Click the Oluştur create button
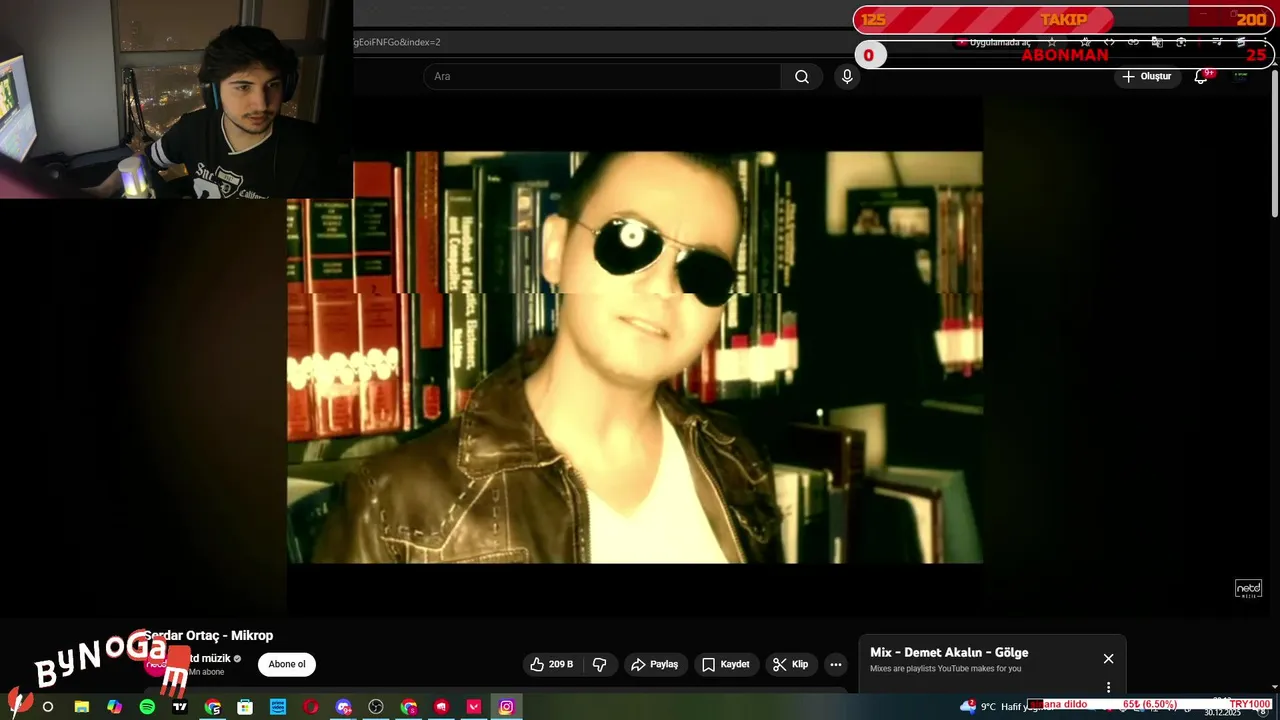Screen dimensions: 1280x720 (1146, 77)
